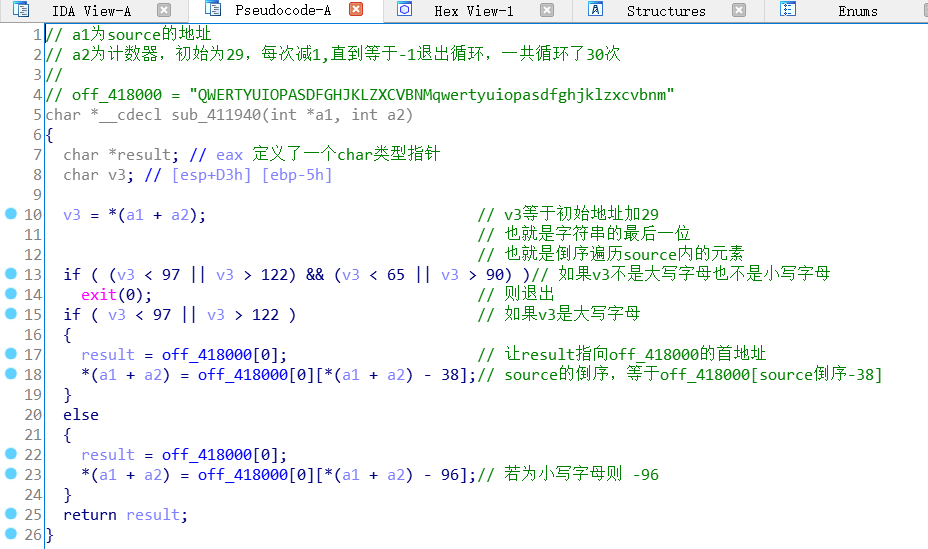The image size is (928, 549).
Task: Click variable result in the return statement
Action: [153, 515]
